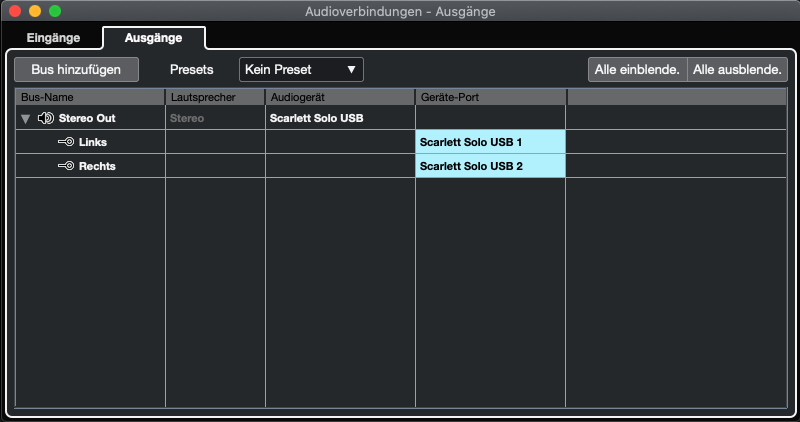Viewport: 800px width, 422px height.
Task: Minimize window with yellow button
Action: [35, 11]
